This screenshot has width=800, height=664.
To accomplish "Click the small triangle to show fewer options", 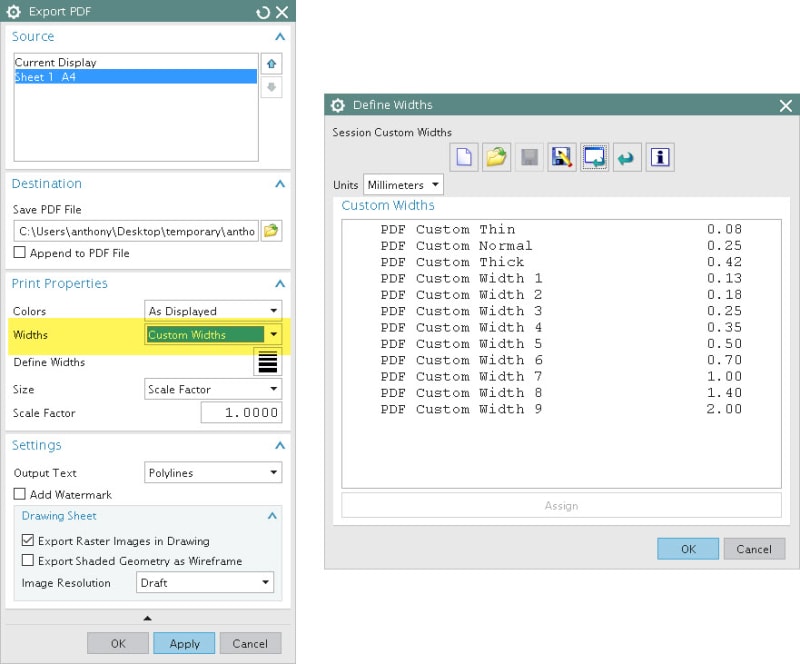I will (x=147, y=618).
